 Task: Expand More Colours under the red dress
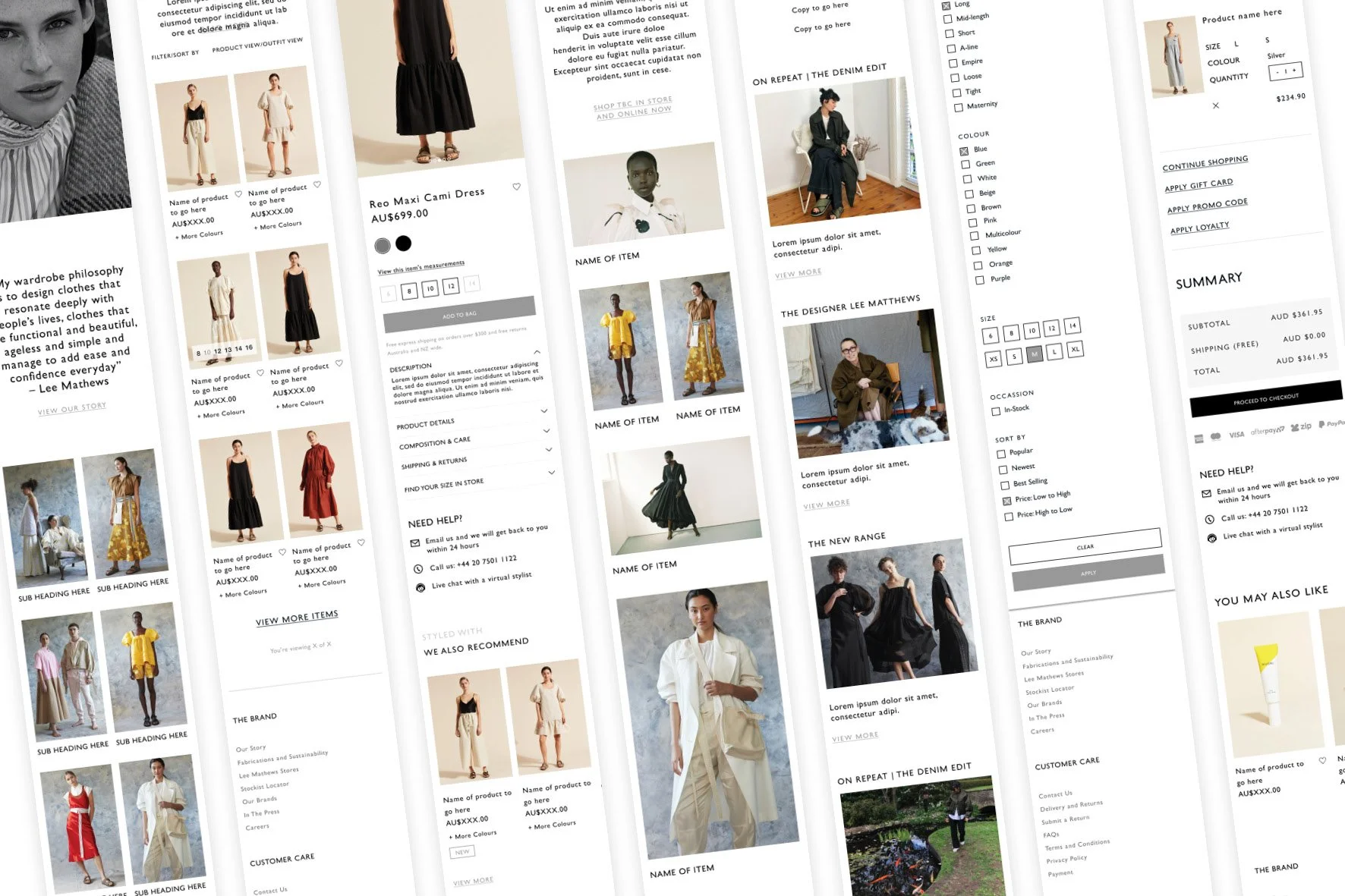click(322, 583)
